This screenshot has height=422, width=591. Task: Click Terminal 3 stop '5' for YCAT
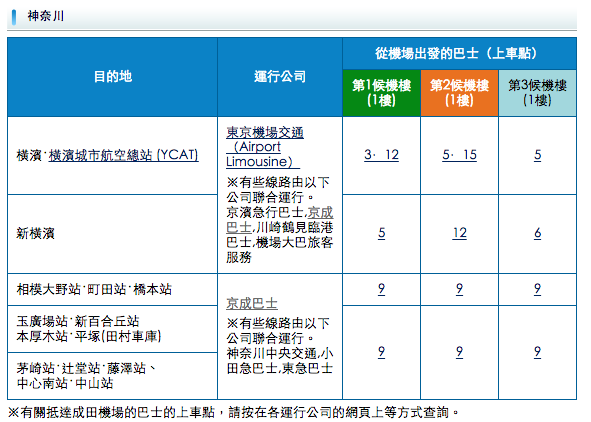point(537,155)
